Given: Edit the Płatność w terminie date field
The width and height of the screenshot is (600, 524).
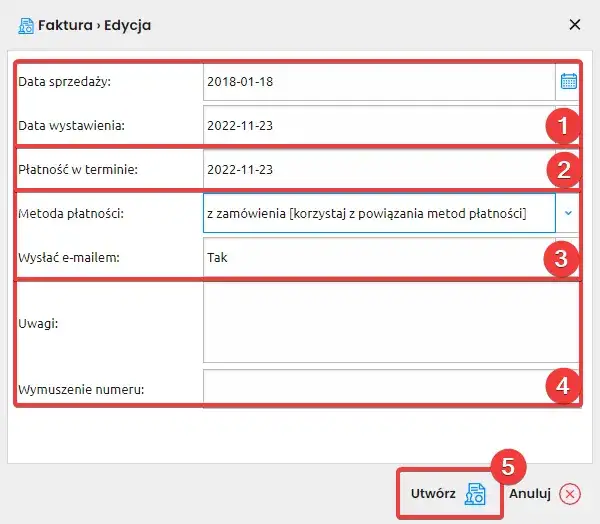Looking at the screenshot, I should click(379, 169).
